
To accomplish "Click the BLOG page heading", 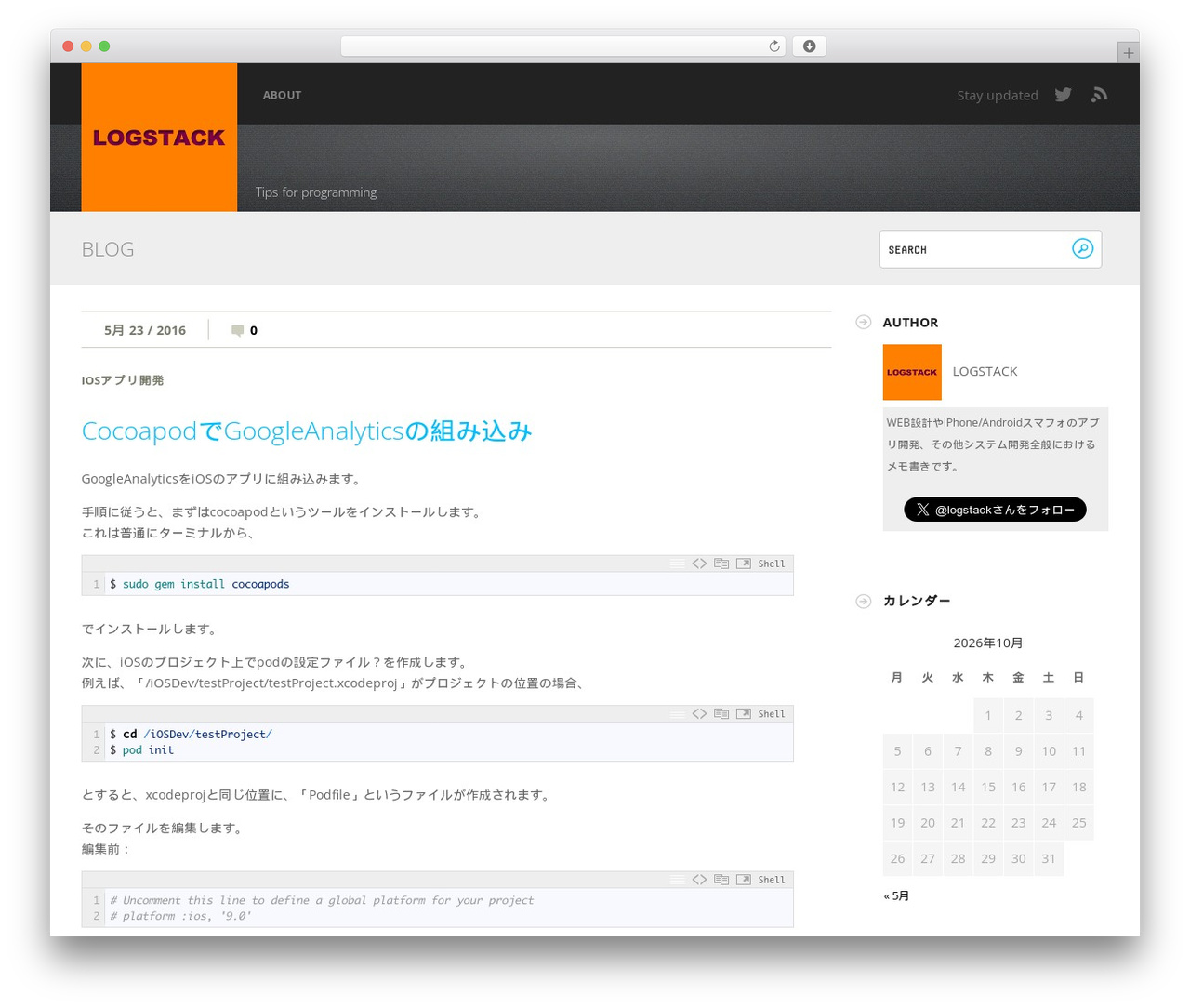I will pyautogui.click(x=108, y=249).
